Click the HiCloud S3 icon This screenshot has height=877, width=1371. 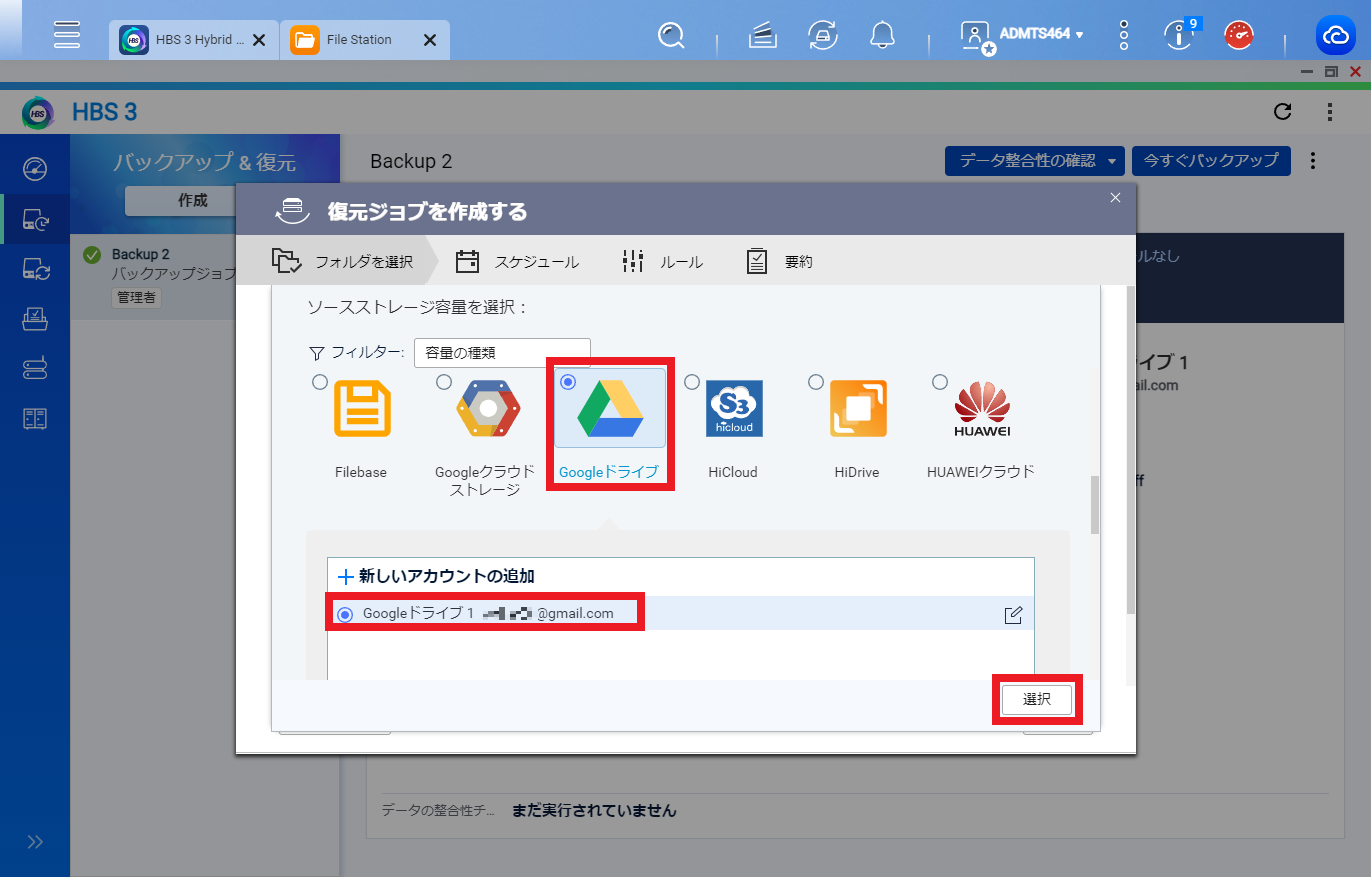coord(734,408)
